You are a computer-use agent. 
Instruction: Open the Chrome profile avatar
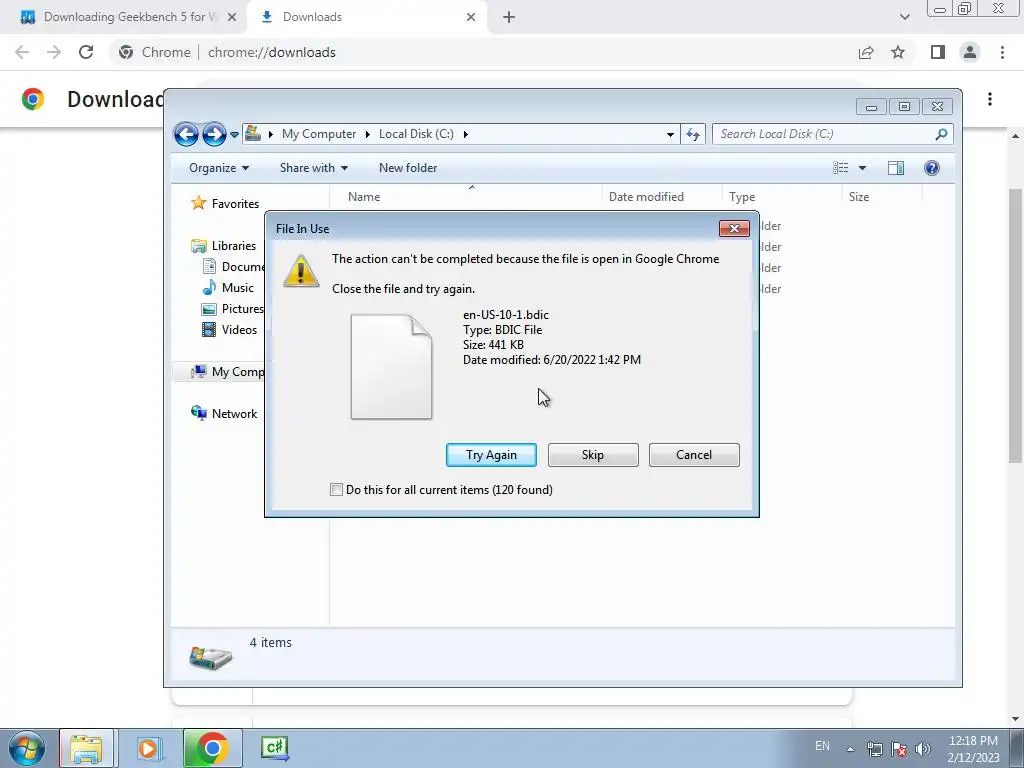pyautogui.click(x=970, y=52)
